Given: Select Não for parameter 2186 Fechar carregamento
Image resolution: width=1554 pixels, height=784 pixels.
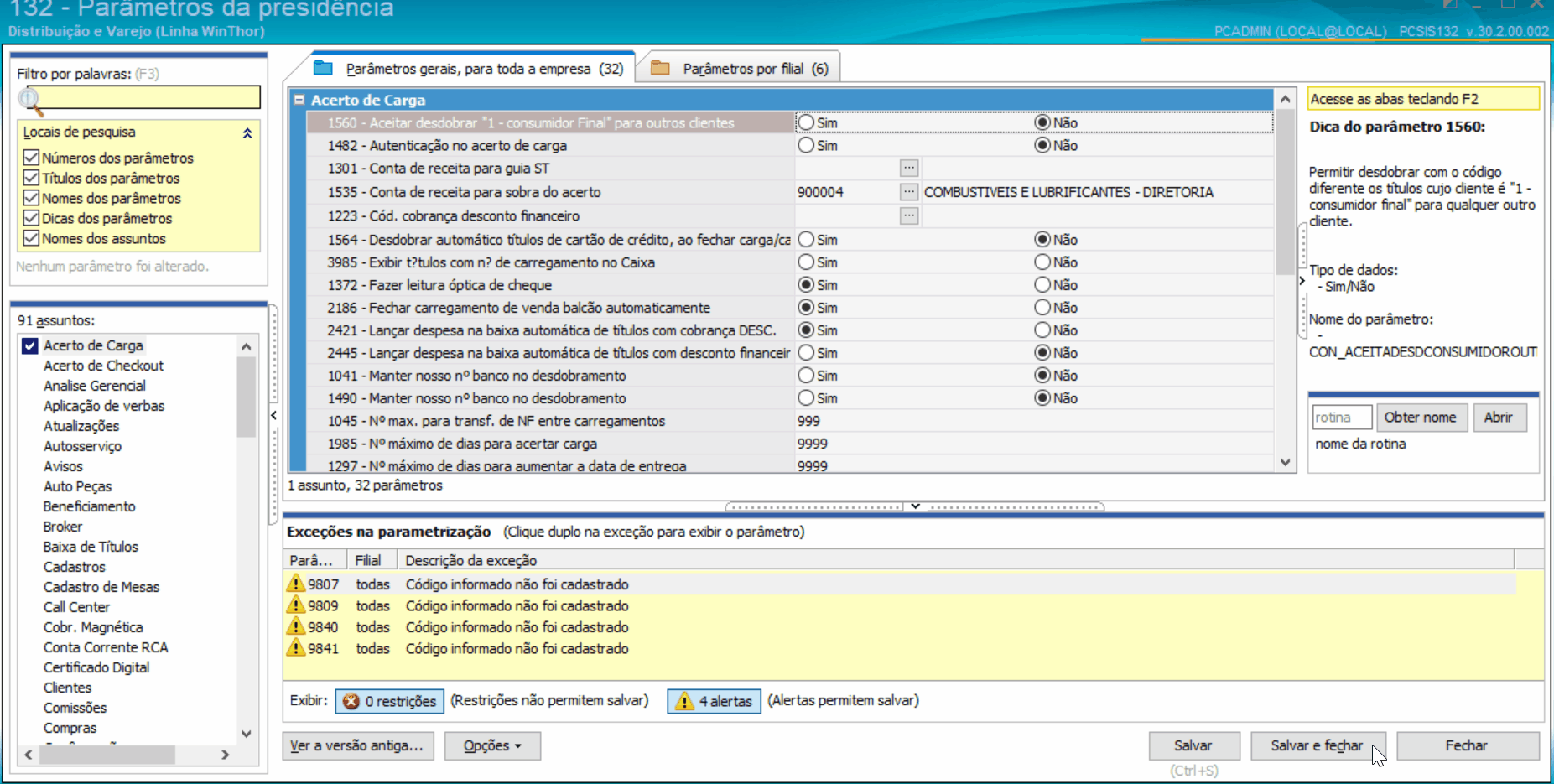Looking at the screenshot, I should (1042, 308).
